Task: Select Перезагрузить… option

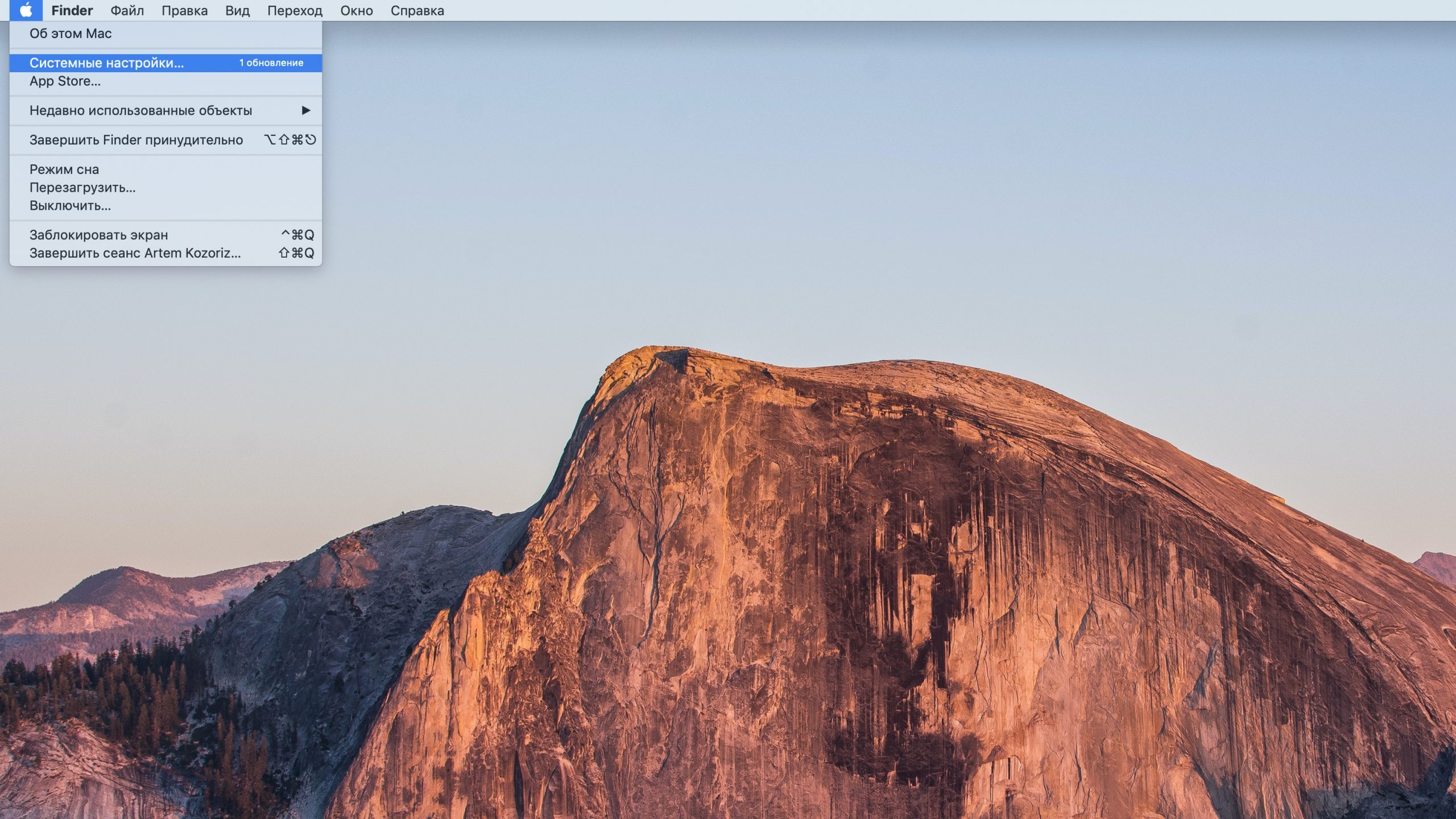Action: [x=82, y=188]
